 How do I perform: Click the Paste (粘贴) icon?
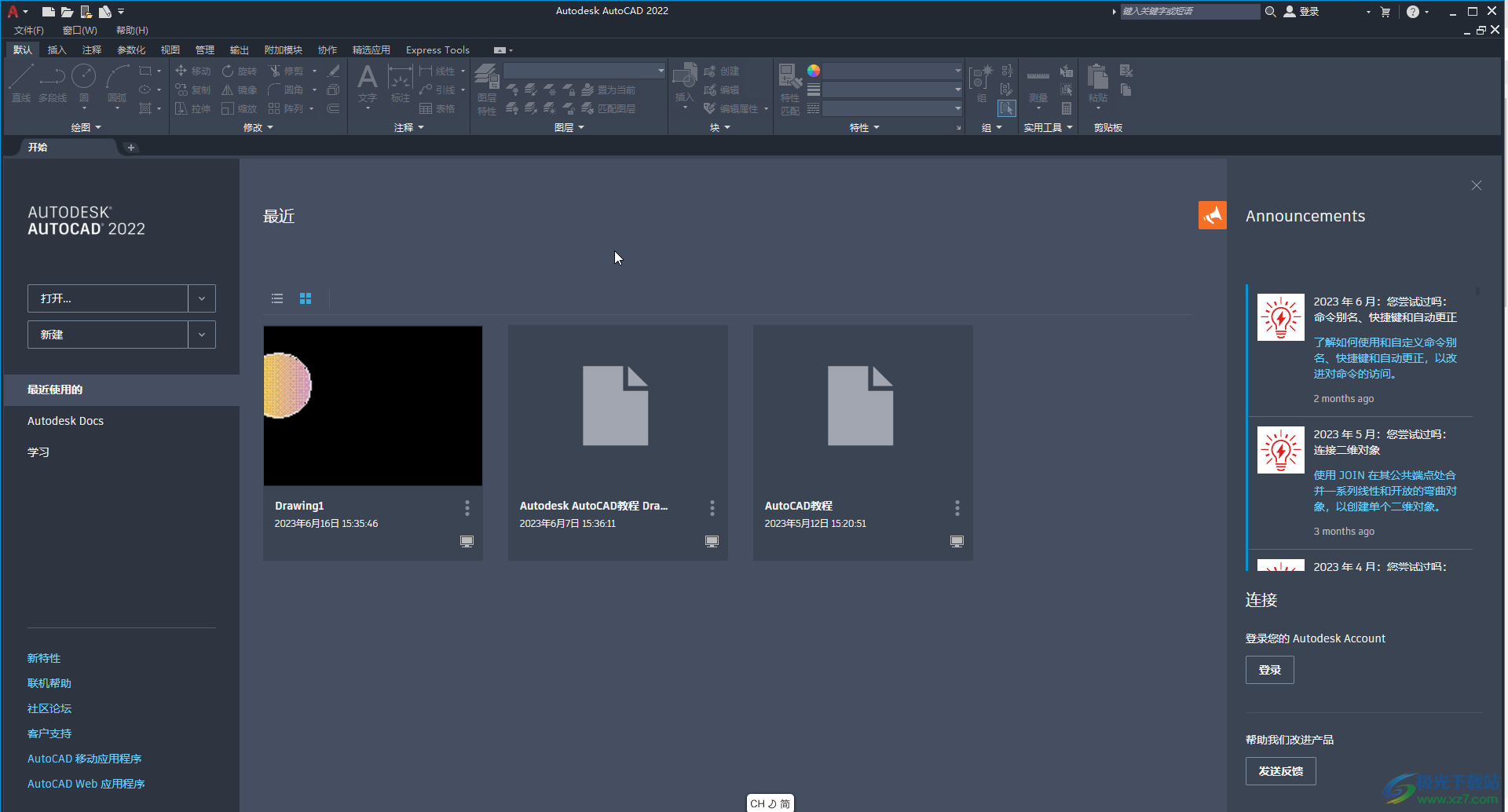[1098, 83]
